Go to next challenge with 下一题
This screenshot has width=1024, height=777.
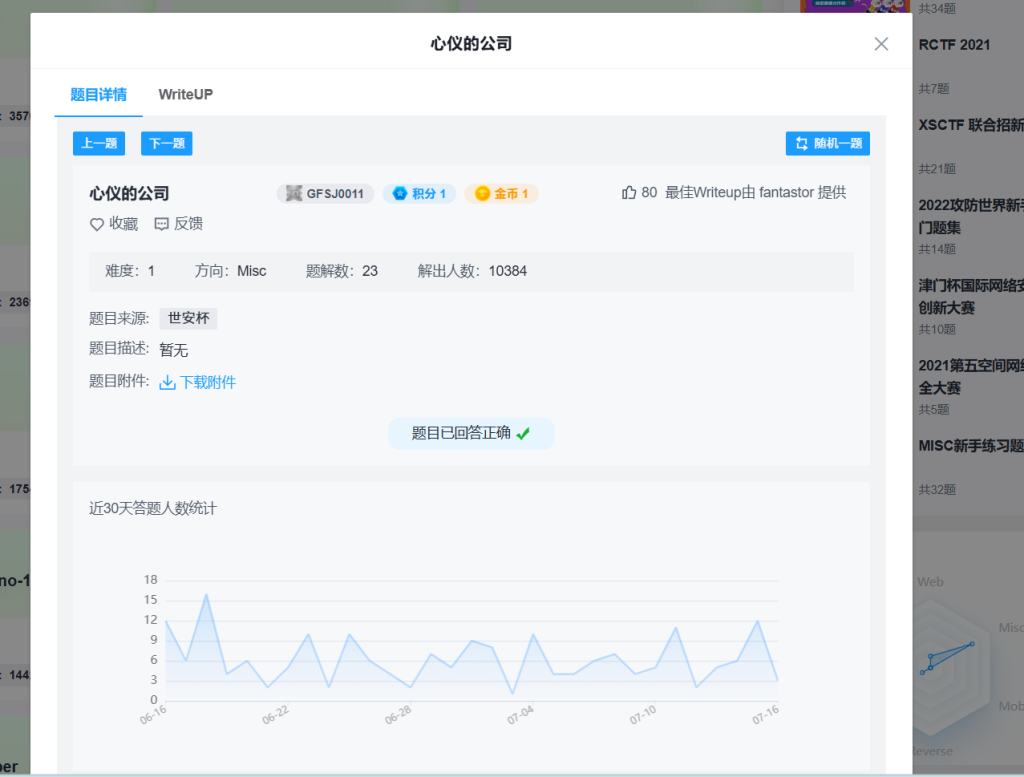click(166, 144)
